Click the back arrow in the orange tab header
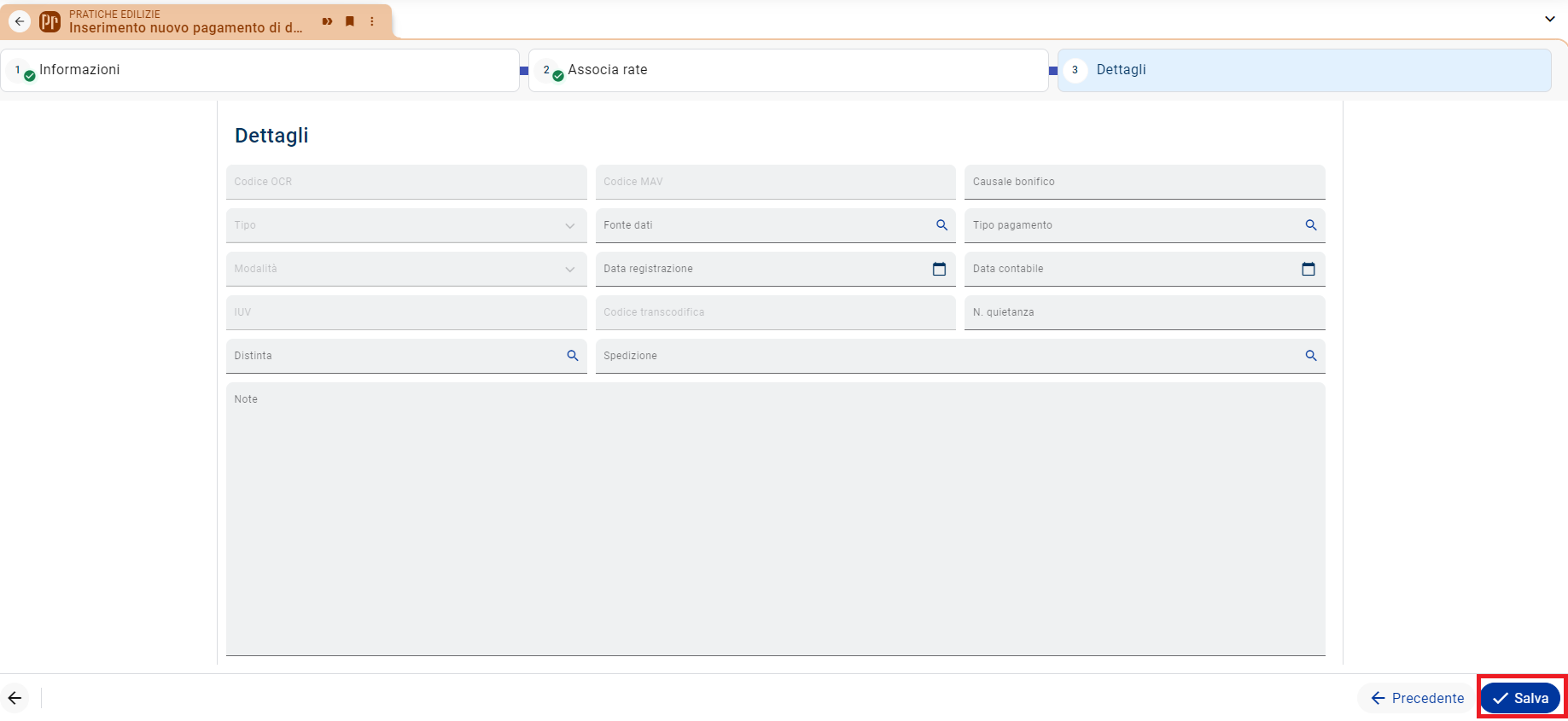The image size is (1568, 721). 20,21
